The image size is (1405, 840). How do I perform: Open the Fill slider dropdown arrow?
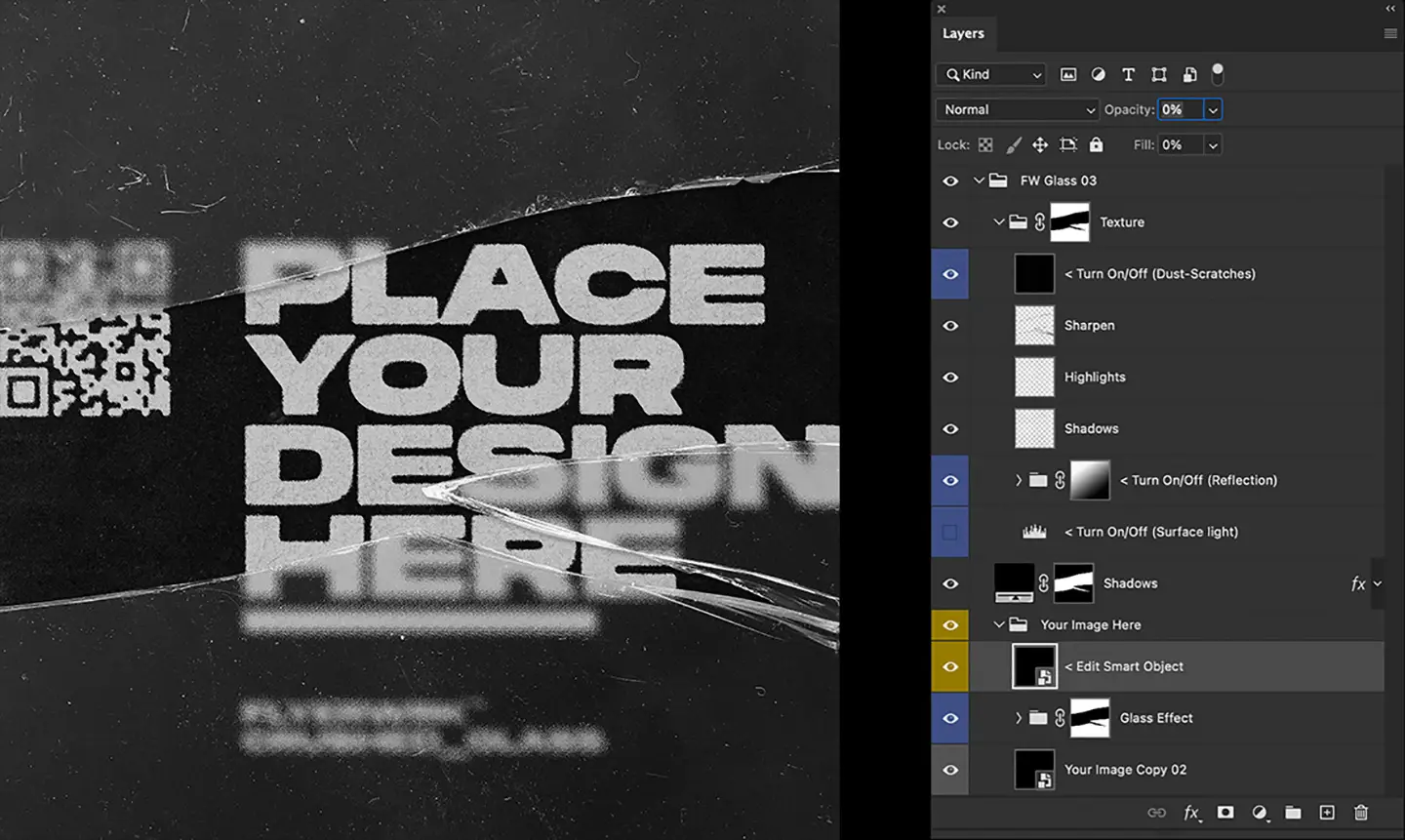(1213, 145)
